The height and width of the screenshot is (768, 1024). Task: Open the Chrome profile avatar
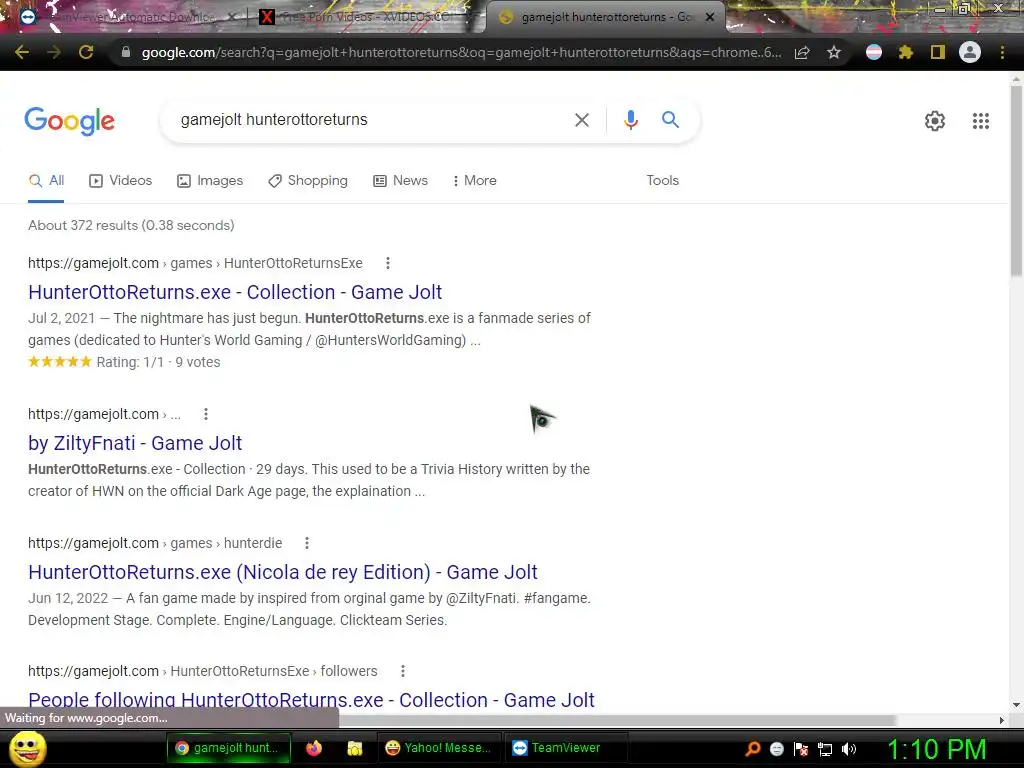970,52
